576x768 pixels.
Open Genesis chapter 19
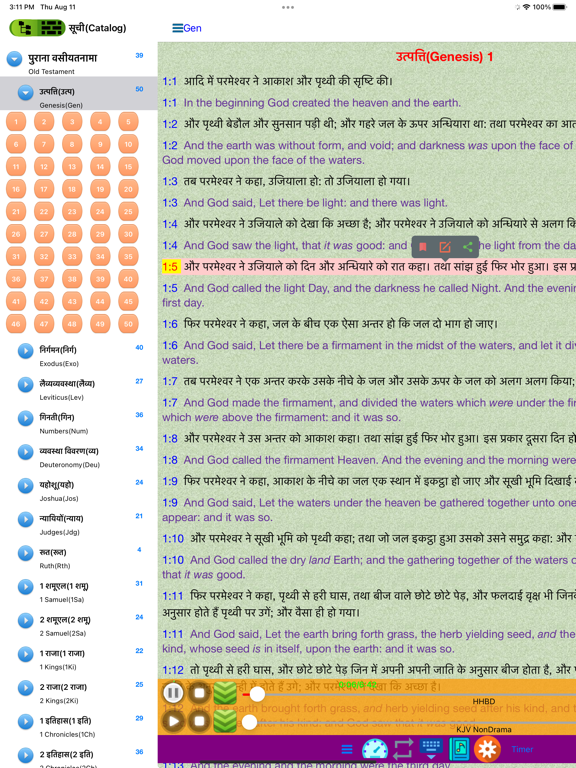tap(100, 189)
